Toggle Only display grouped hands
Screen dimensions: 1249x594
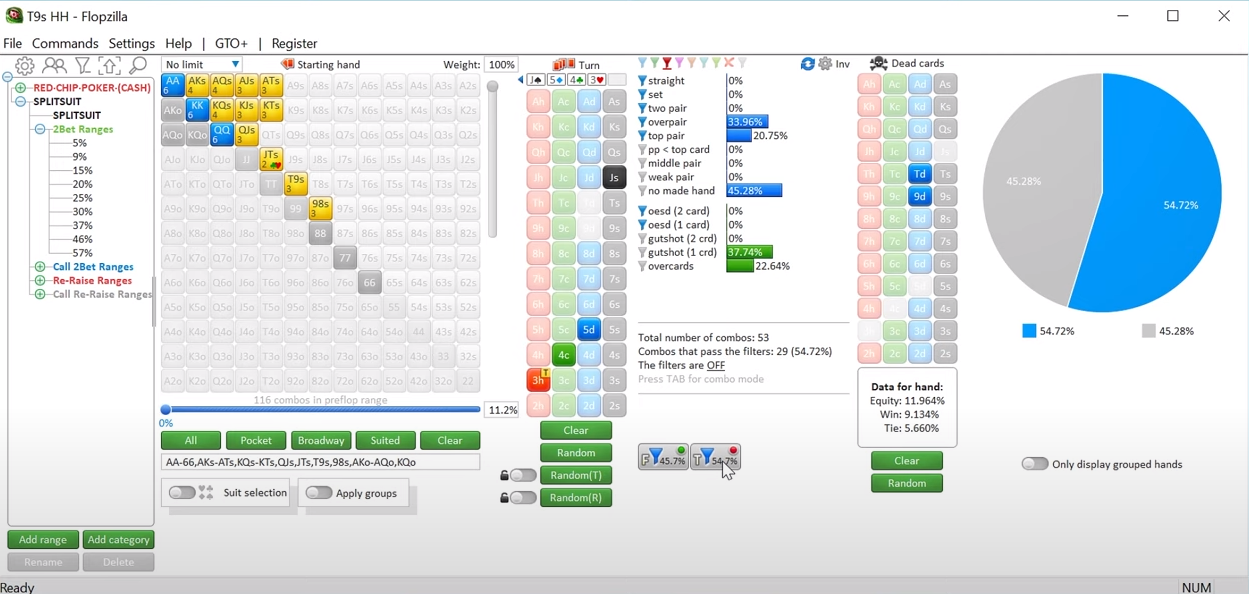(1035, 464)
